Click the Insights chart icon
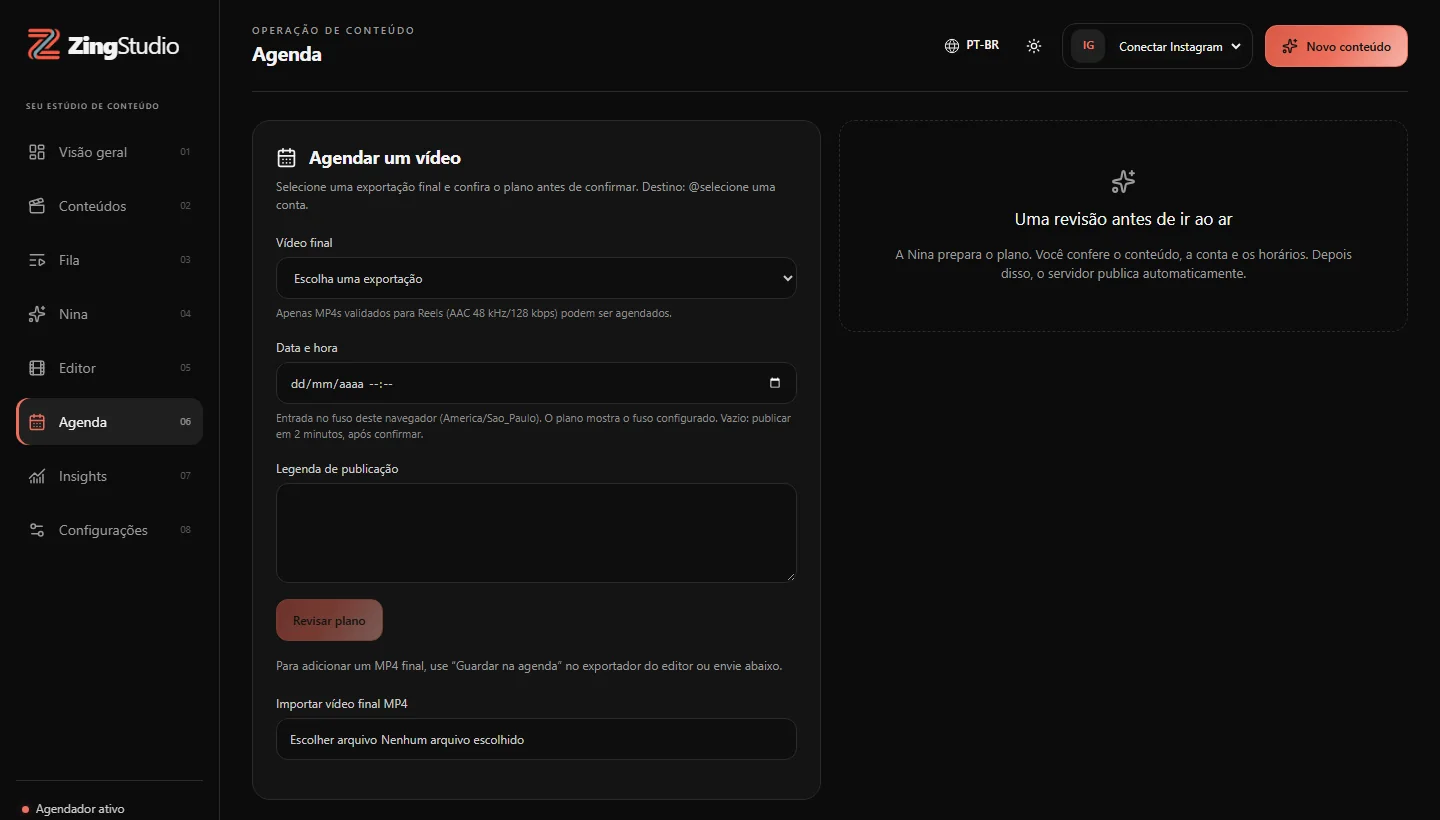Screen dimensions: 1440x820 pos(37,476)
